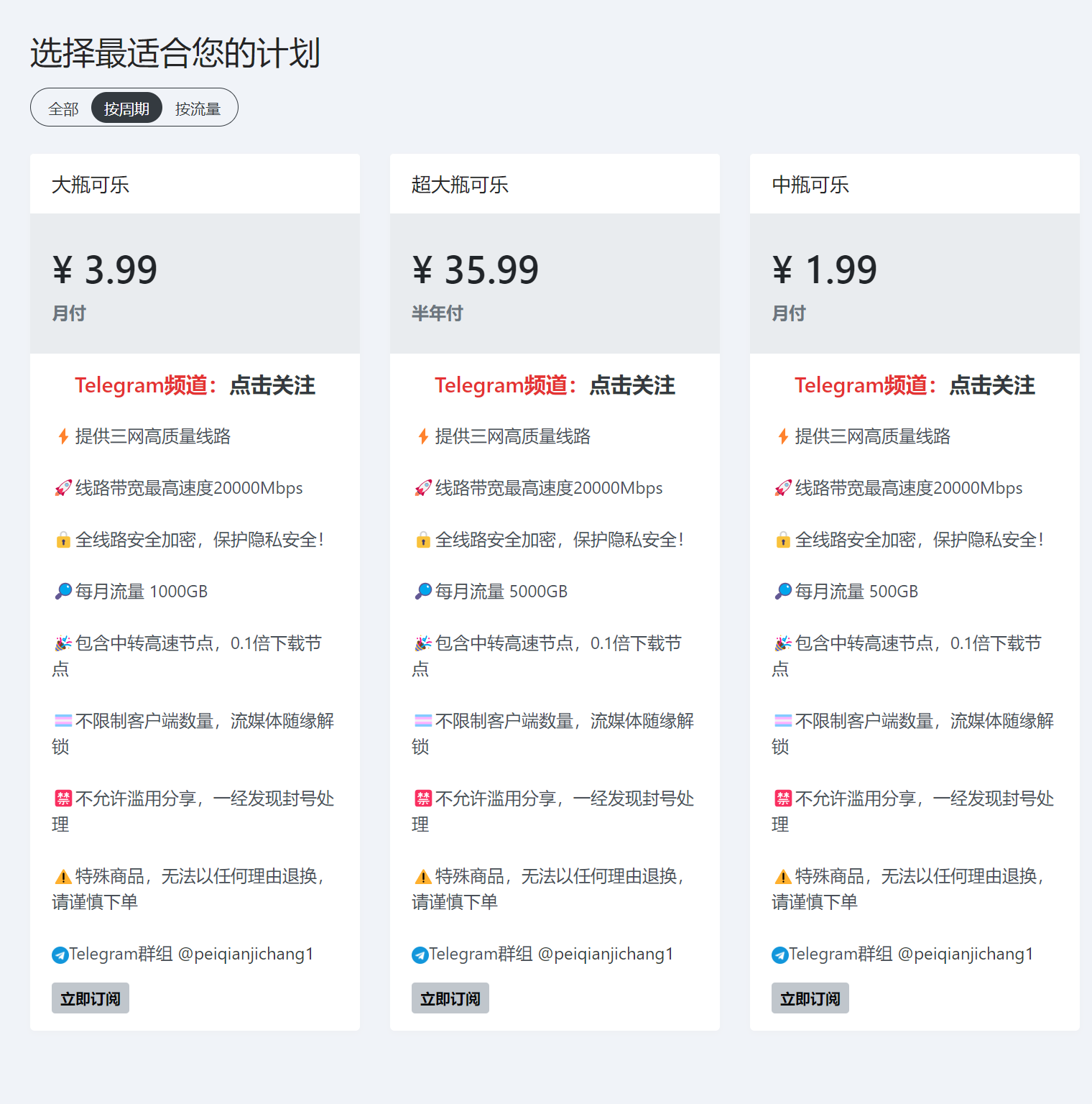Click the lightning bolt icon in 大瓶可乐 card
Image resolution: width=1092 pixels, height=1104 pixels.
[63, 436]
